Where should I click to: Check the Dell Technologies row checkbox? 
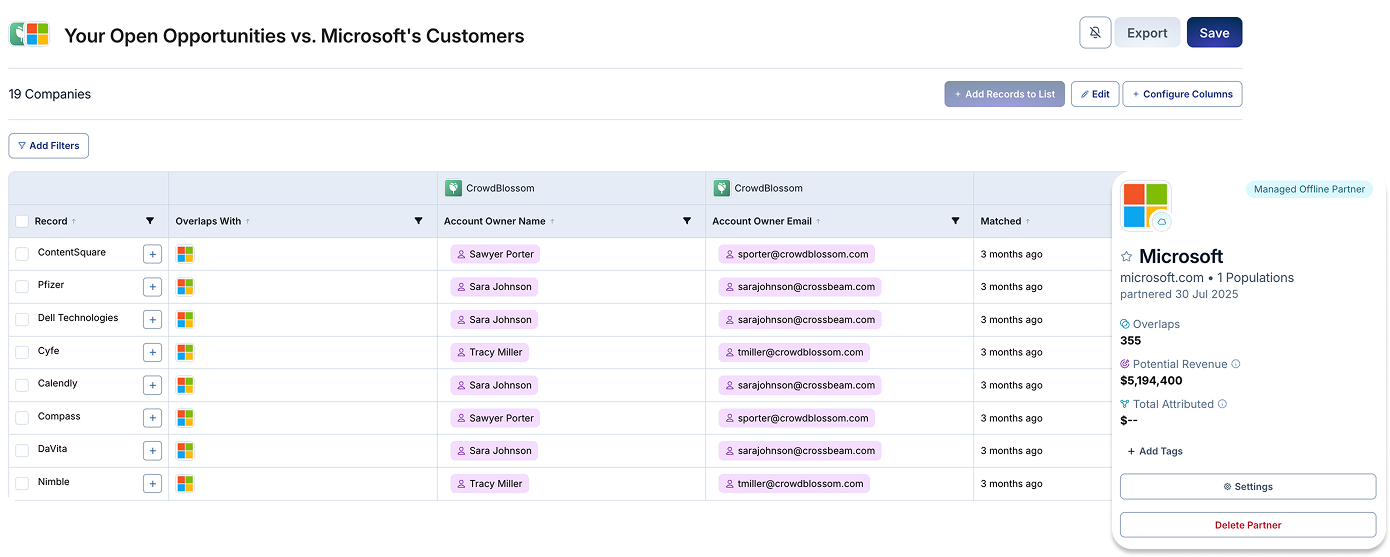(22, 320)
